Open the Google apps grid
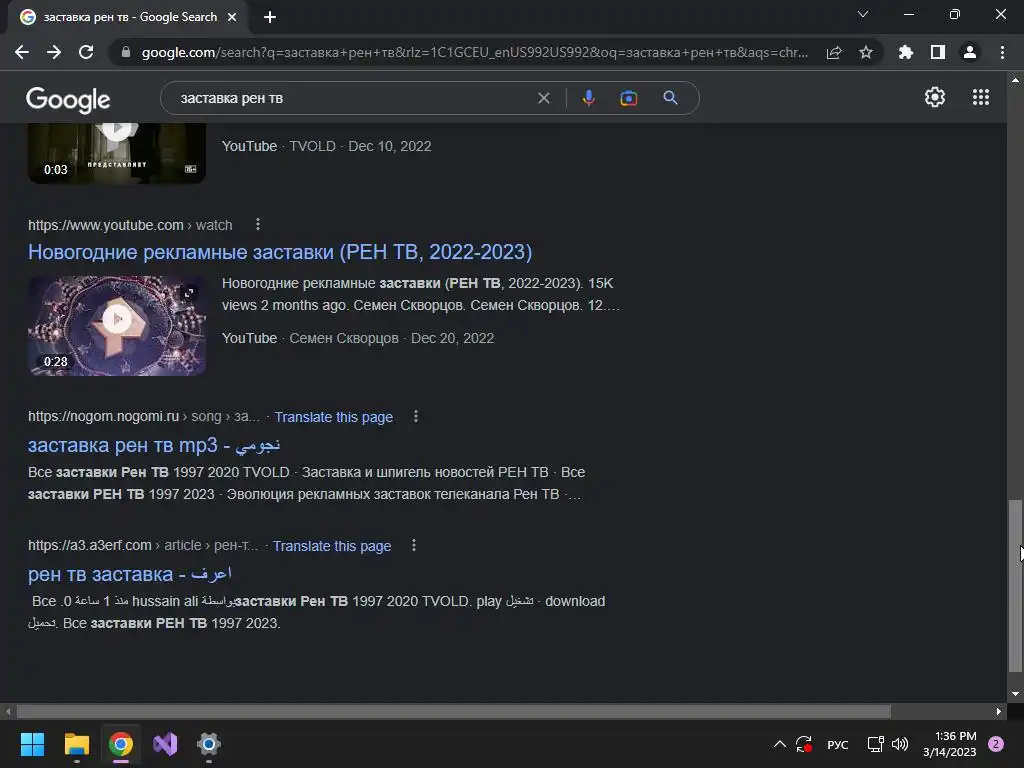 (981, 97)
